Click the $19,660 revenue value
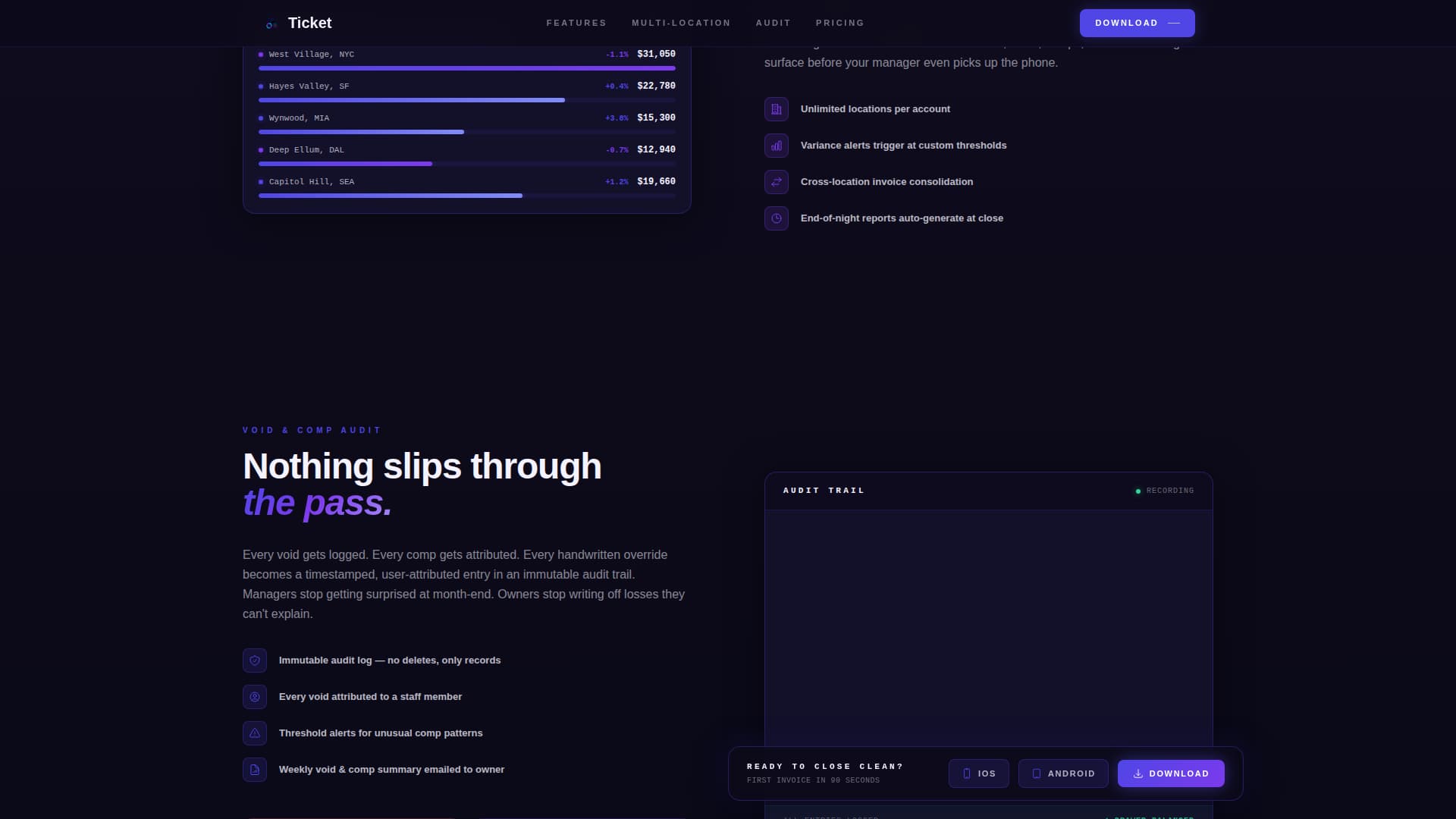Image resolution: width=1456 pixels, height=819 pixels. 656,181
